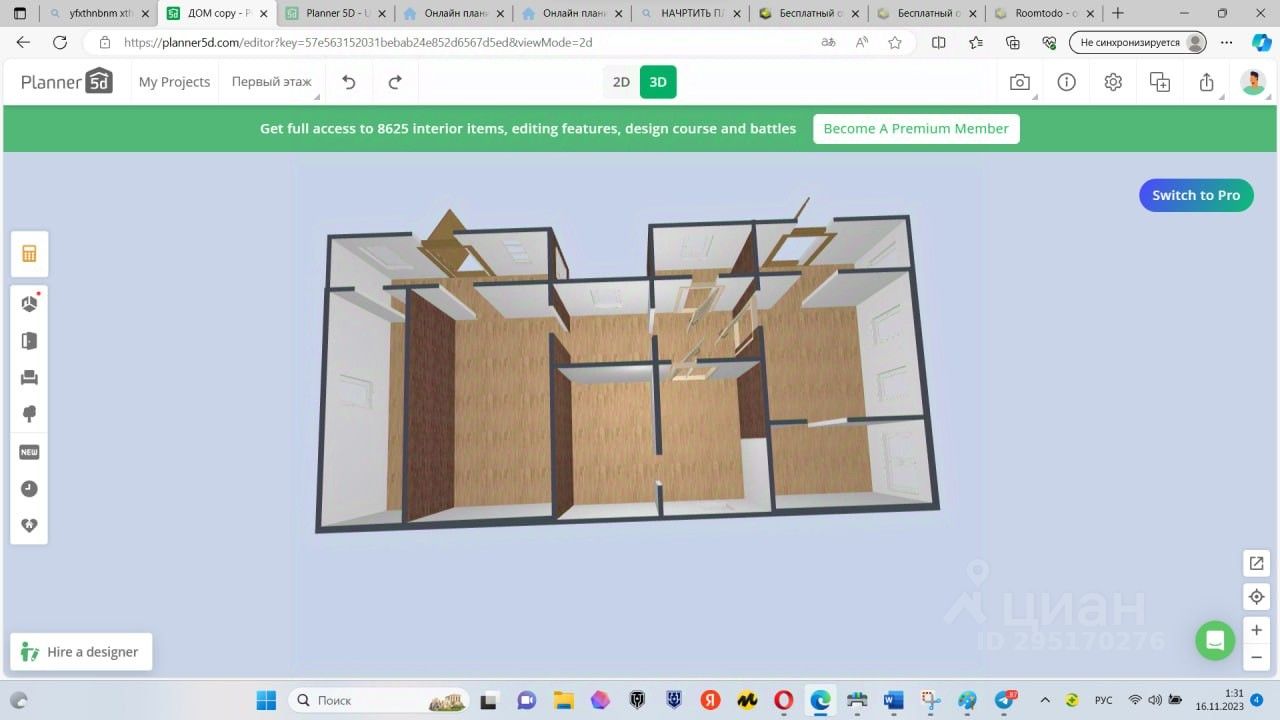The width and height of the screenshot is (1280, 720).
Task: Open browser settings and more menu
Action: [1227, 43]
